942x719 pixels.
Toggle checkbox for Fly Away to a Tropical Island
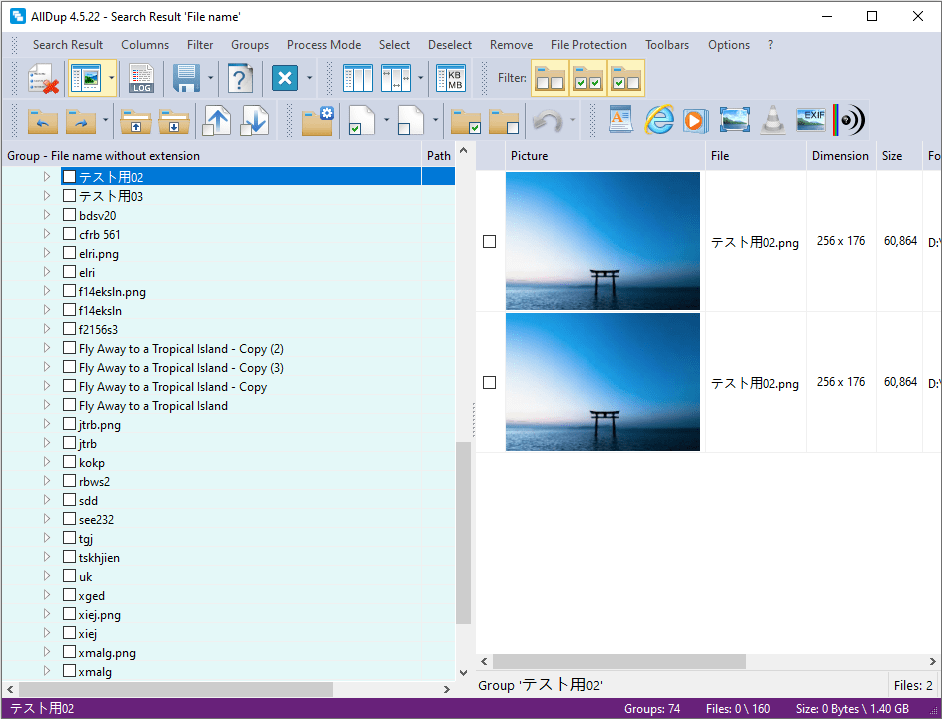(x=69, y=405)
